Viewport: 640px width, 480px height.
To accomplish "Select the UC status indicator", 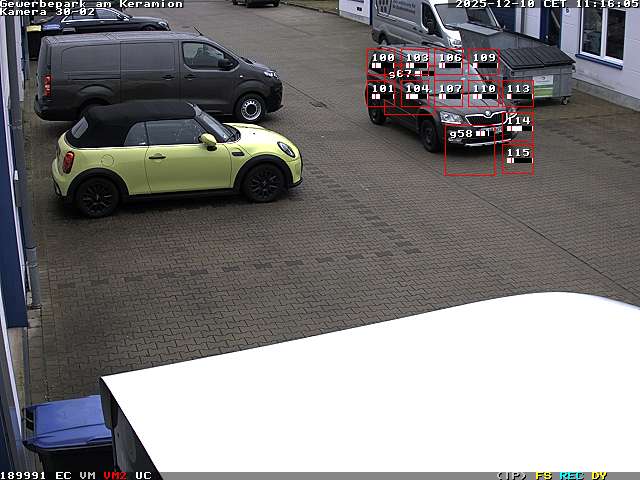I will [x=143, y=475].
